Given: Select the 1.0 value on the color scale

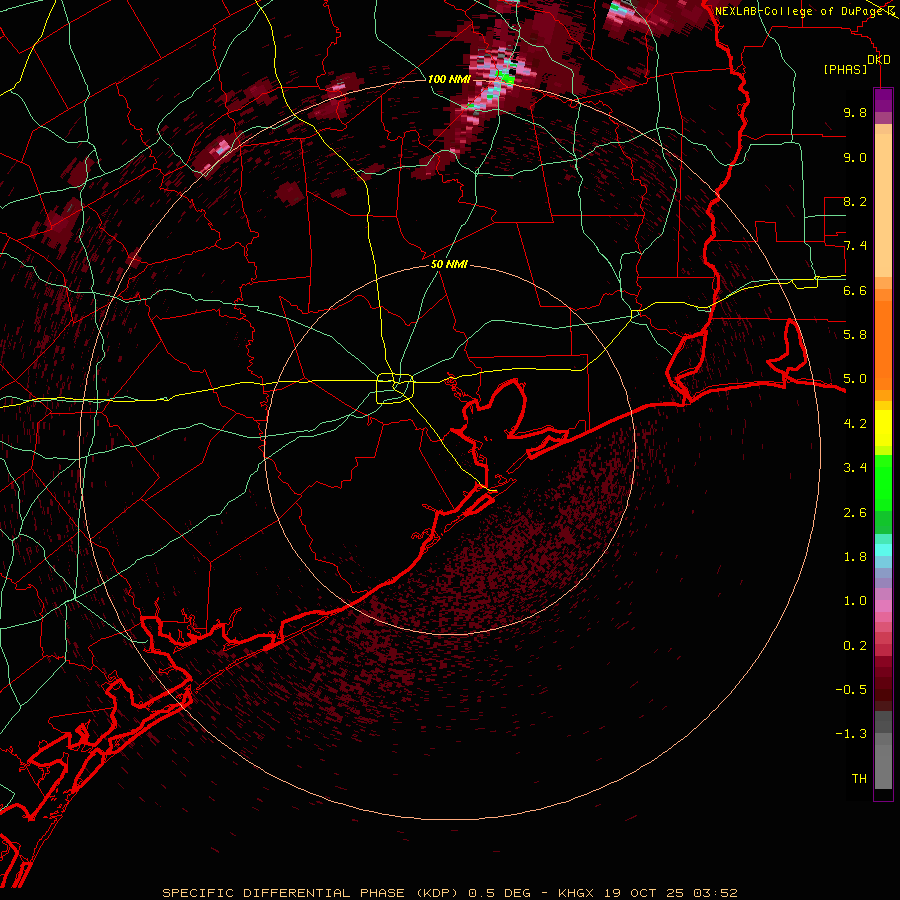Looking at the screenshot, I should click(x=855, y=601).
